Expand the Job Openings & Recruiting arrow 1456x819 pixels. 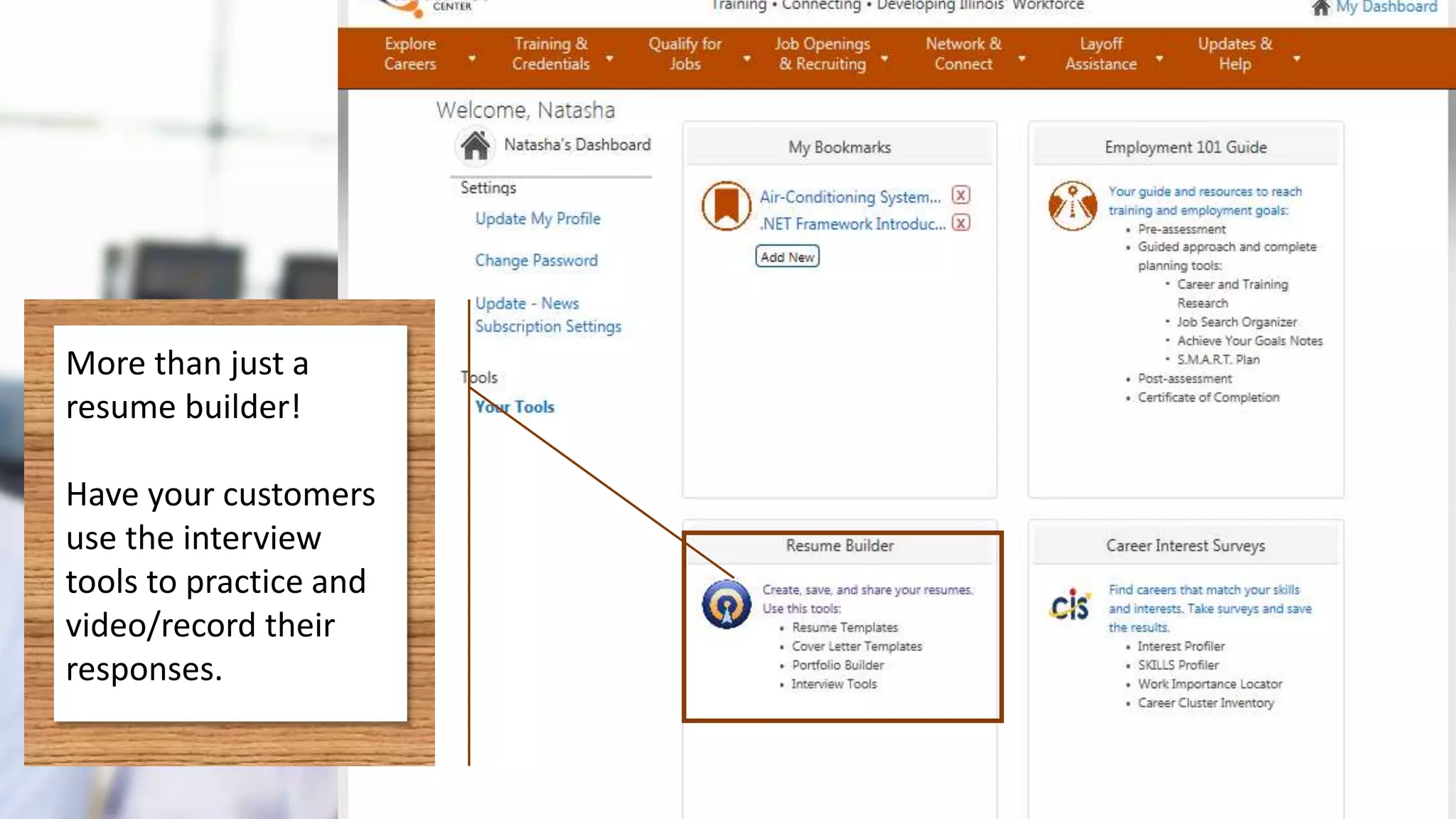(884, 58)
